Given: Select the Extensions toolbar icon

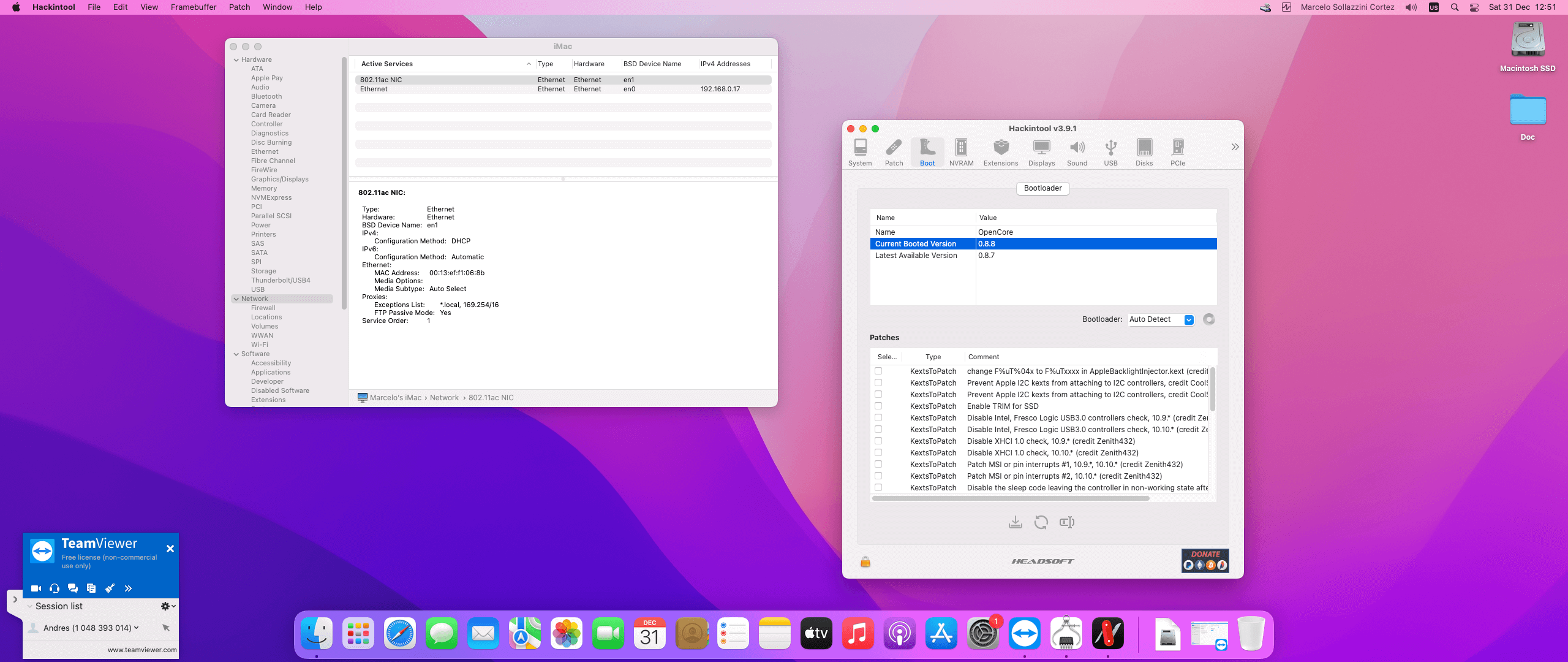Looking at the screenshot, I should pyautogui.click(x=1000, y=151).
